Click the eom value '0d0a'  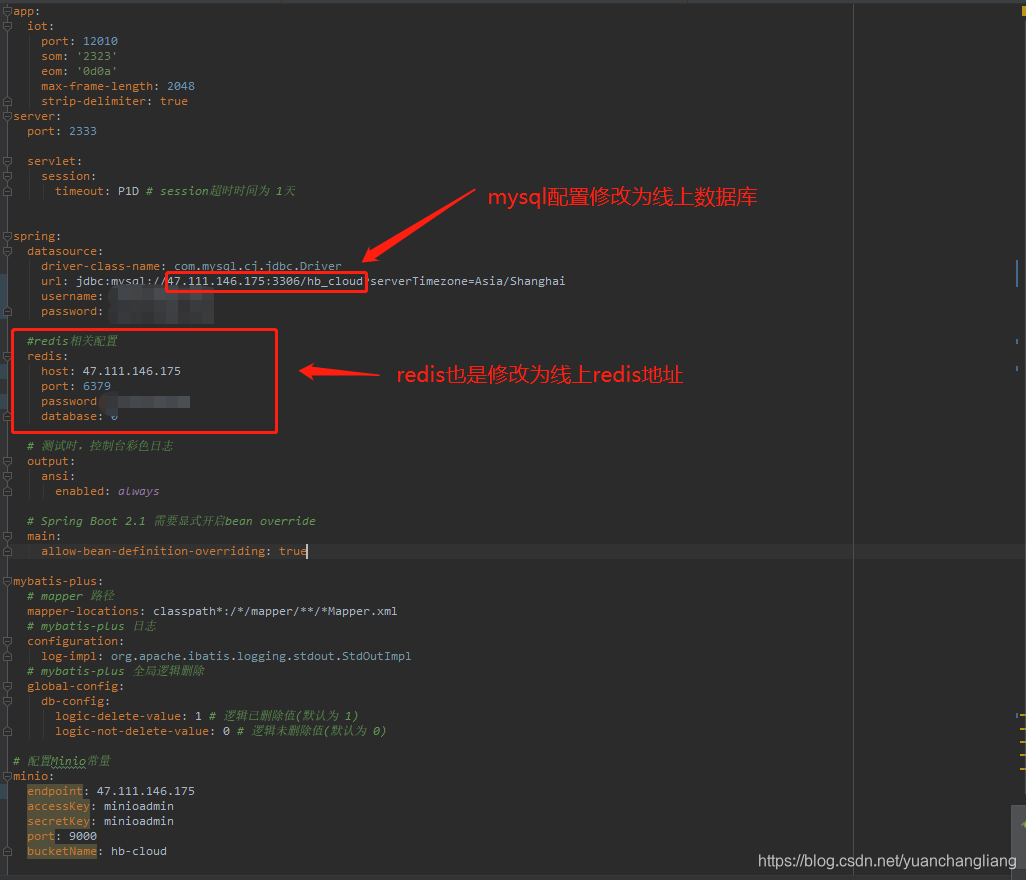click(97, 71)
